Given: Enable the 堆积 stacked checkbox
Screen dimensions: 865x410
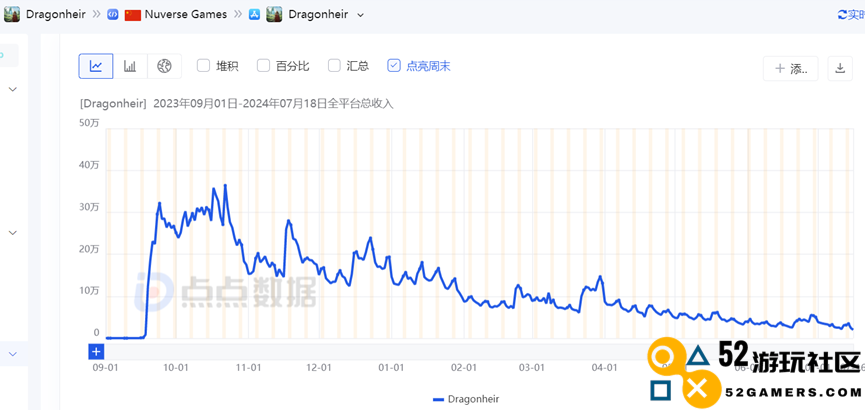Looking at the screenshot, I should tap(204, 66).
